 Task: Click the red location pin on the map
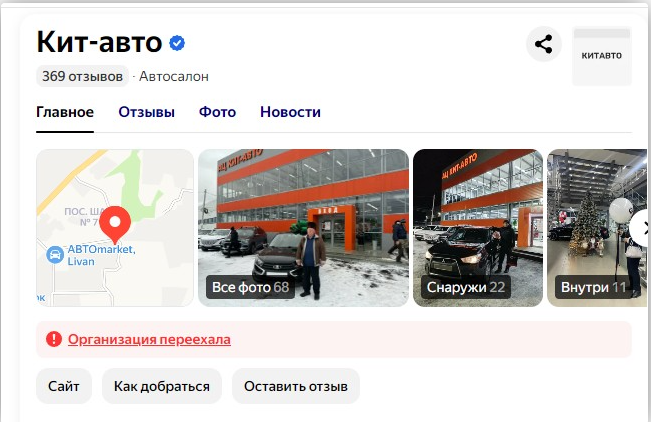[x=115, y=224]
